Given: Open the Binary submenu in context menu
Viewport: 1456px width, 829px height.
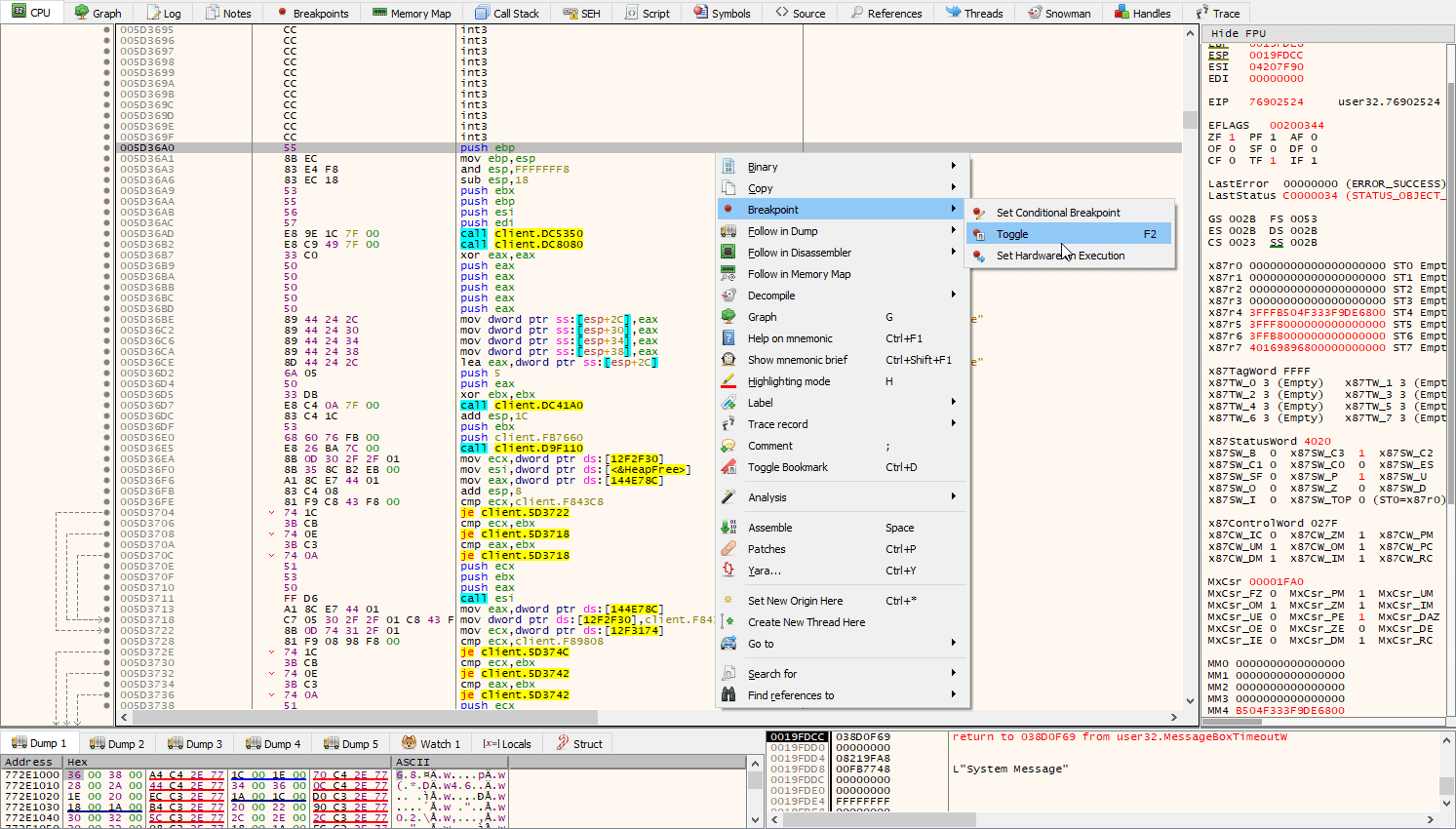Looking at the screenshot, I should pyautogui.click(x=845, y=167).
